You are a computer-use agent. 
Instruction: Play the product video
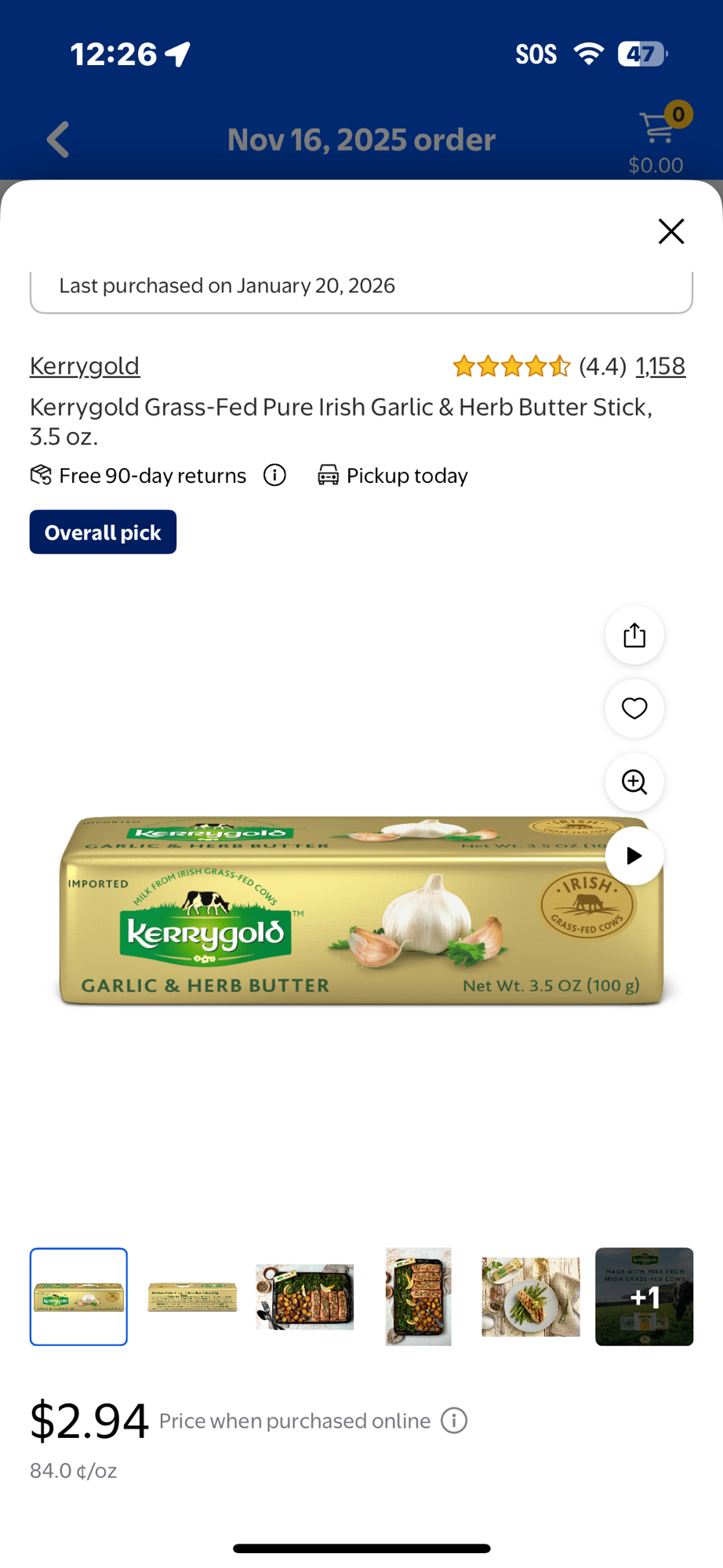(634, 855)
